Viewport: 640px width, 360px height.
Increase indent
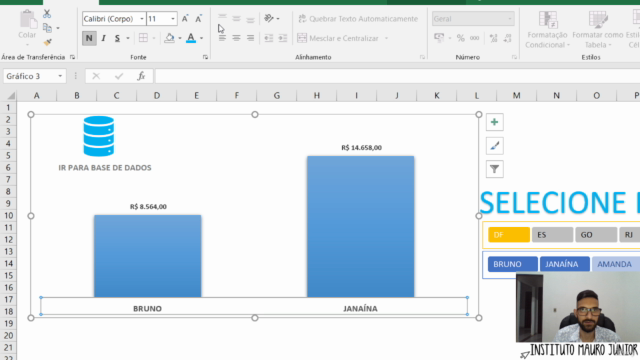point(283,38)
